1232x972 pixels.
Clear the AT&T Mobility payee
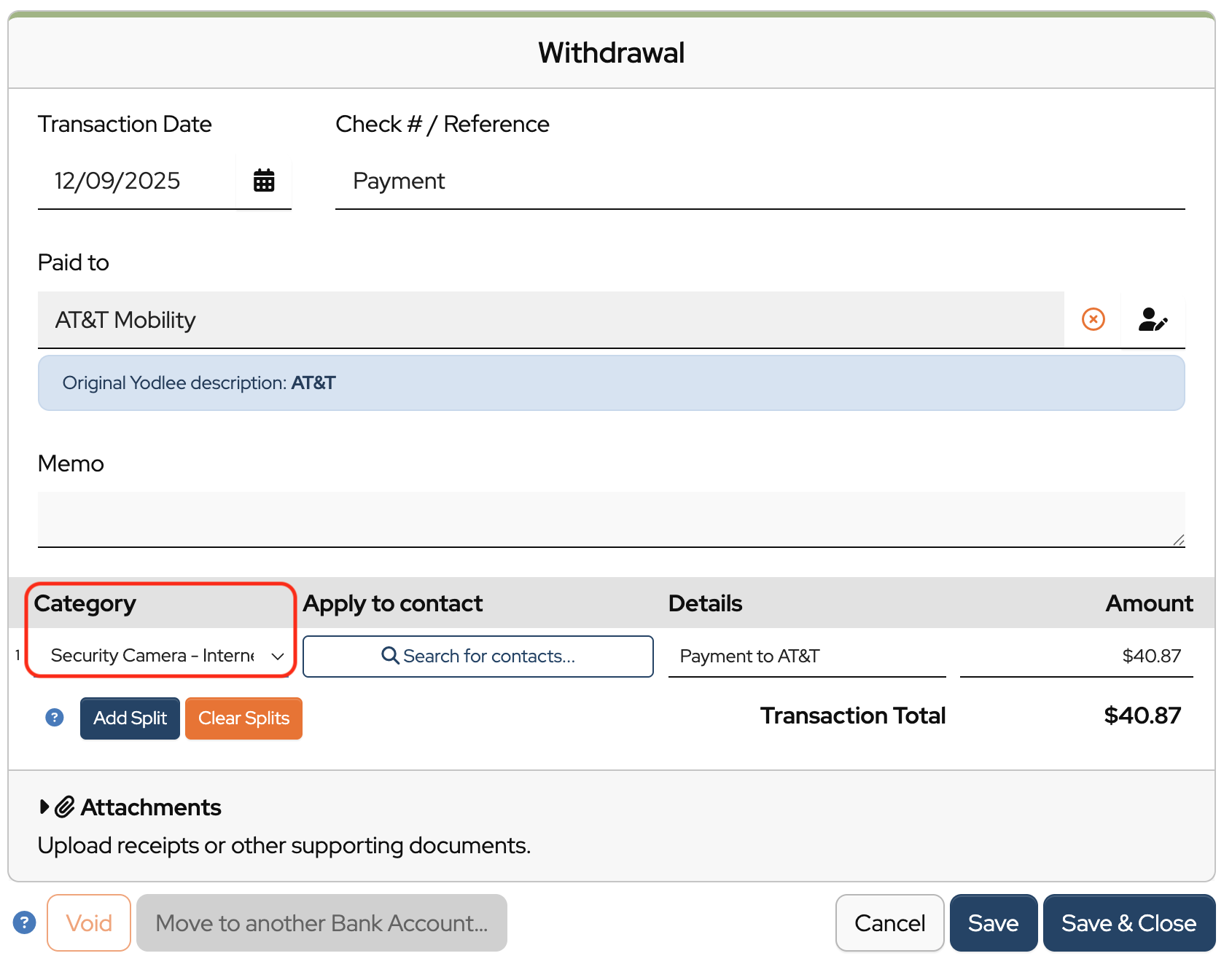[x=1093, y=319]
